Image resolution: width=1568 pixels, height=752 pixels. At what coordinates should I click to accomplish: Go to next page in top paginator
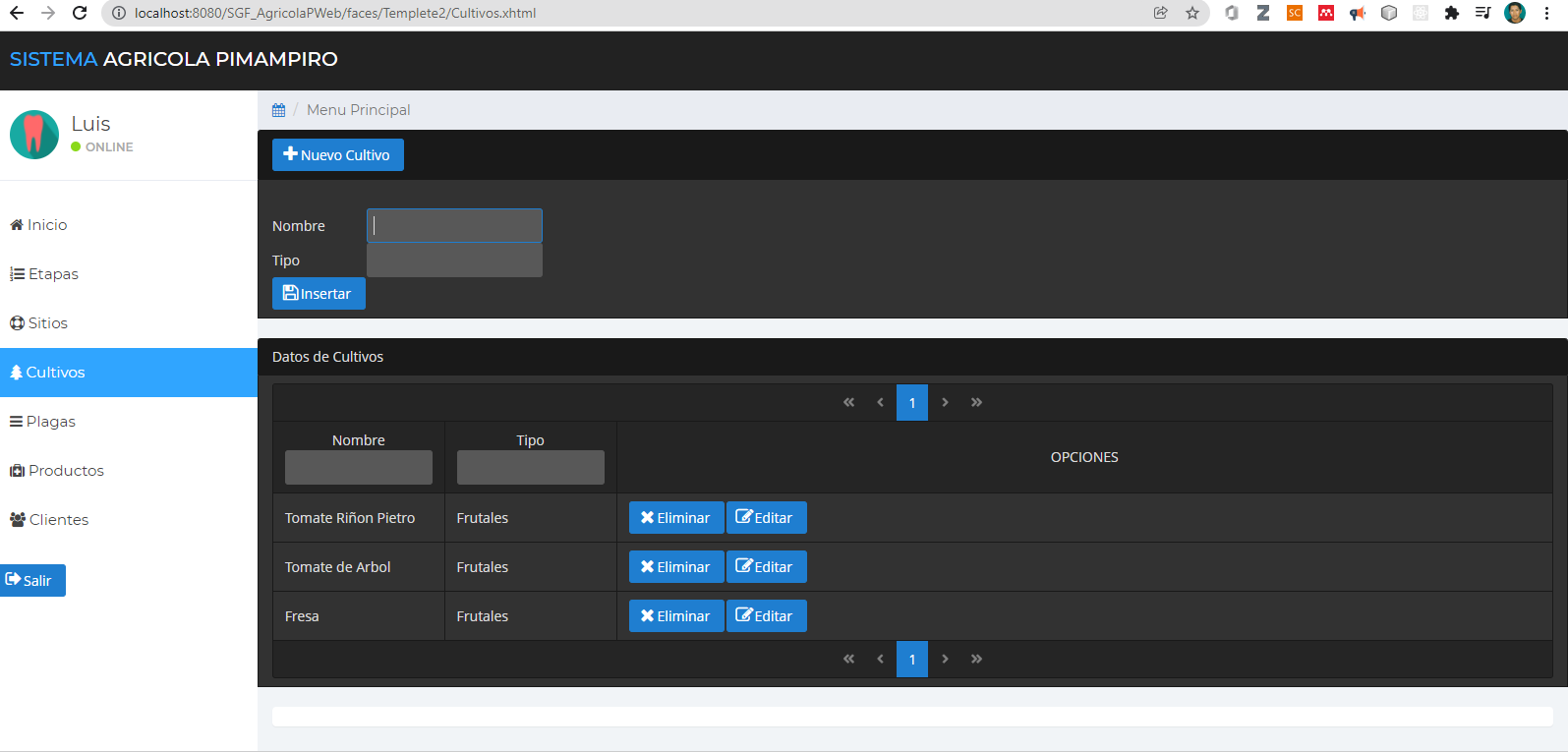[945, 402]
